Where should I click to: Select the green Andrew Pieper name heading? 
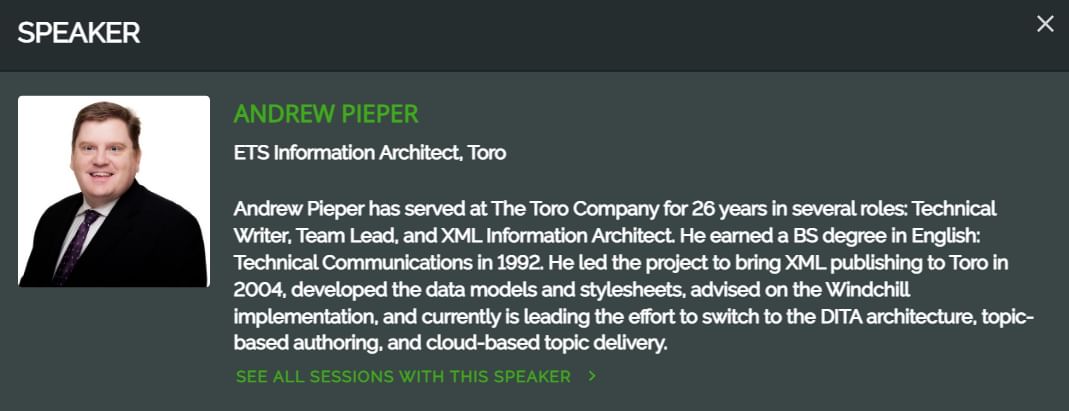tap(326, 114)
